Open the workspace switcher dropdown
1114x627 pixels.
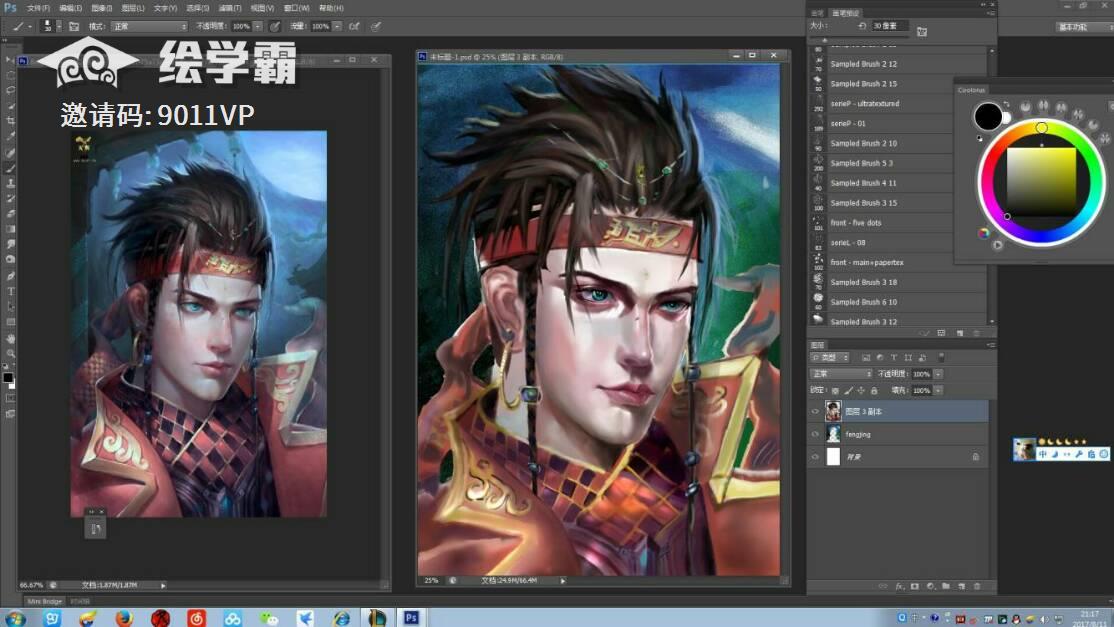(x=1084, y=27)
